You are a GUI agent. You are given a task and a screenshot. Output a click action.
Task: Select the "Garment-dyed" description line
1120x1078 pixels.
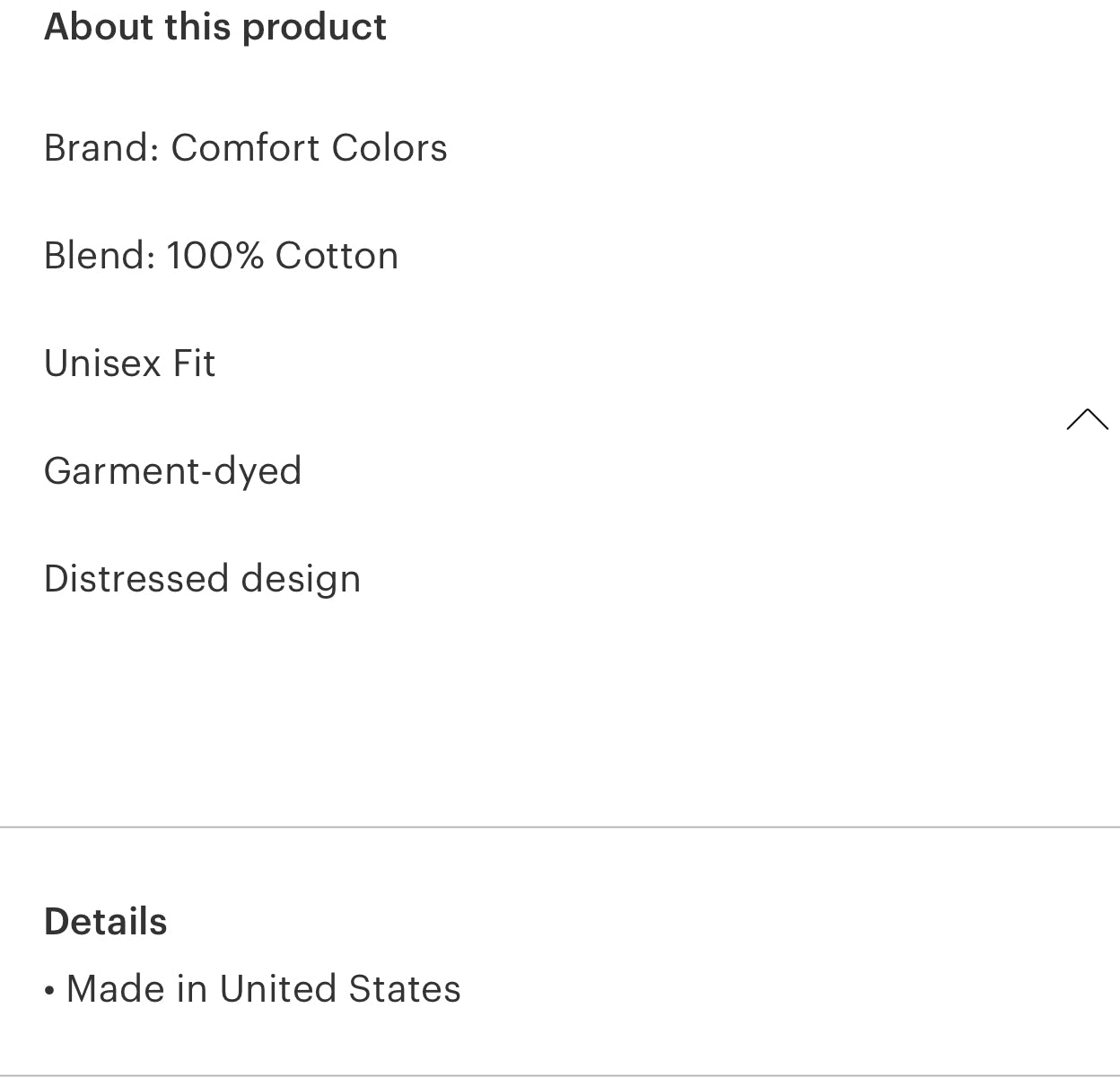172,471
